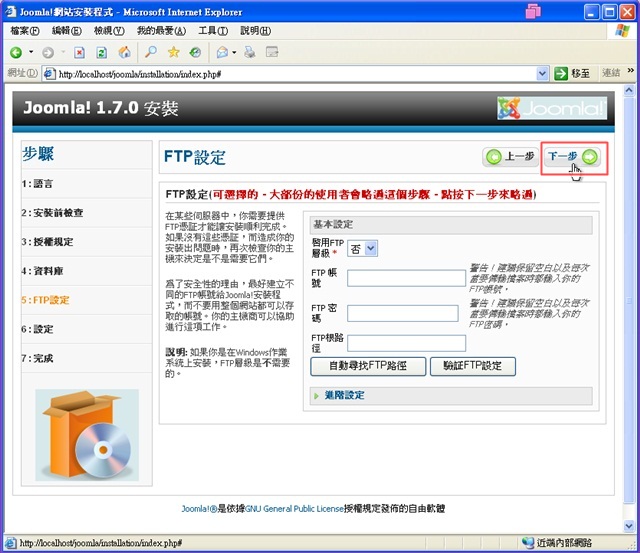Go to the Home page icon
Image resolution: width=640 pixels, height=553 pixels.
(x=124, y=52)
